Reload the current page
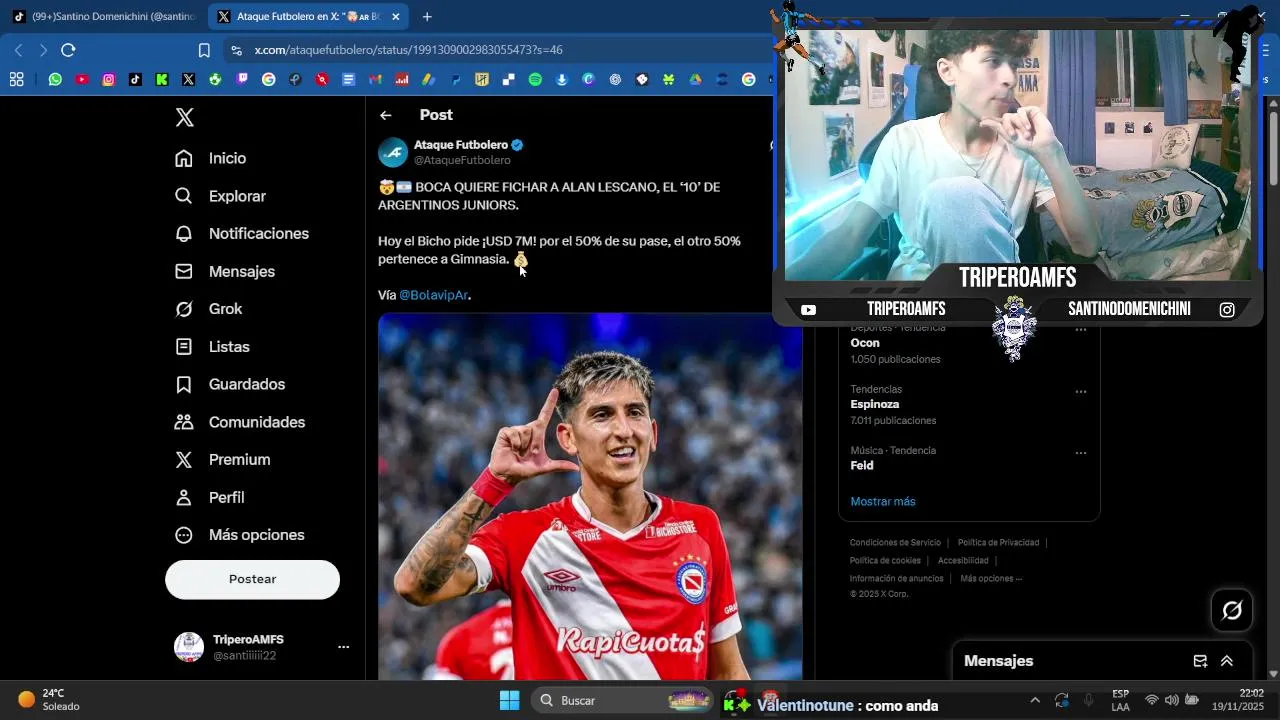The height and width of the screenshot is (720, 1280). (68, 50)
